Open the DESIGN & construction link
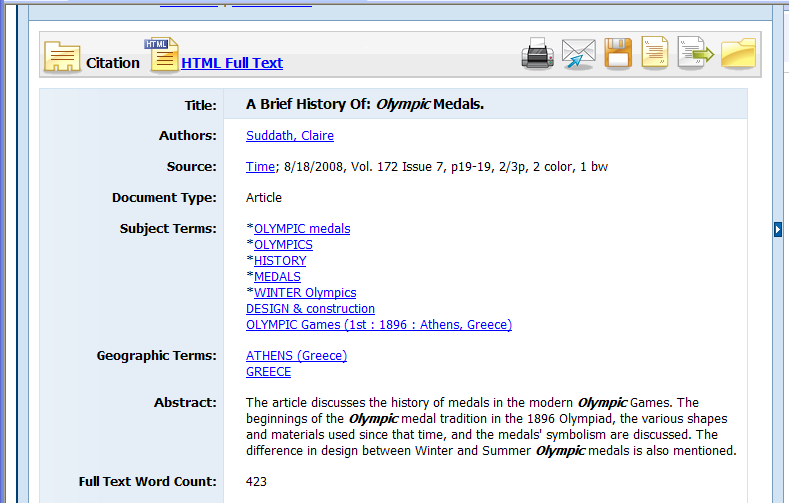This screenshot has height=503, width=789. click(310, 309)
